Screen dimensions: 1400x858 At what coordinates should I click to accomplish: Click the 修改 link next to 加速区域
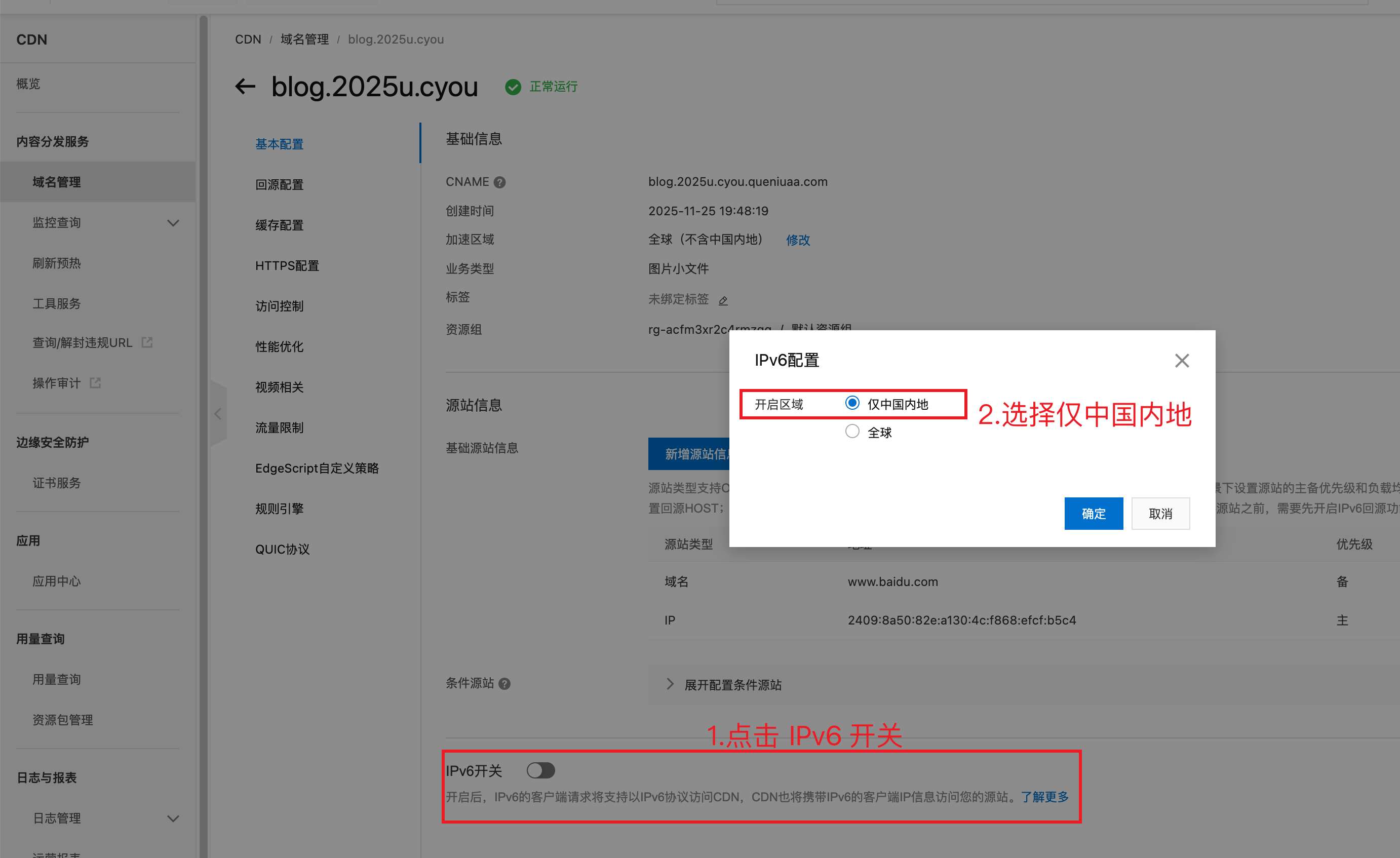[x=797, y=240]
